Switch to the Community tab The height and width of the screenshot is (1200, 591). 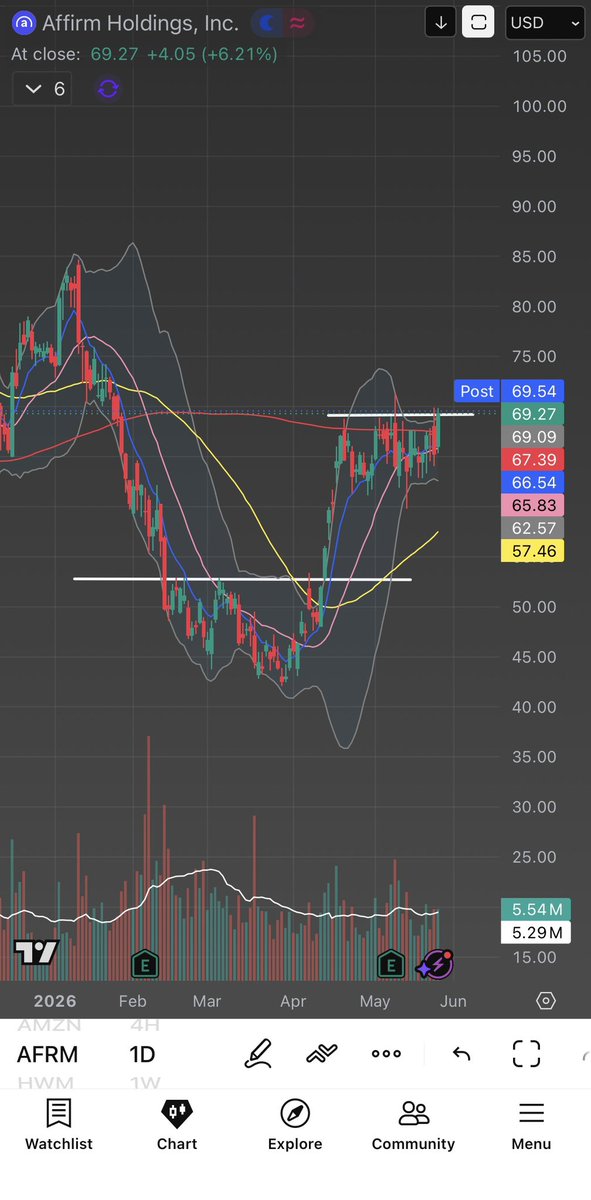click(413, 1125)
